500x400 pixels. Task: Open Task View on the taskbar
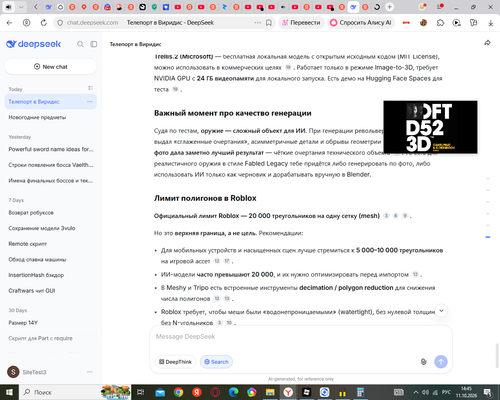[141, 392]
